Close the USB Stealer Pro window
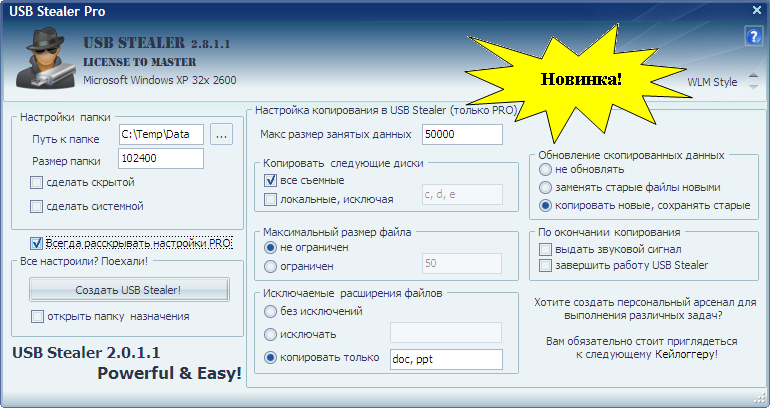 [x=757, y=10]
